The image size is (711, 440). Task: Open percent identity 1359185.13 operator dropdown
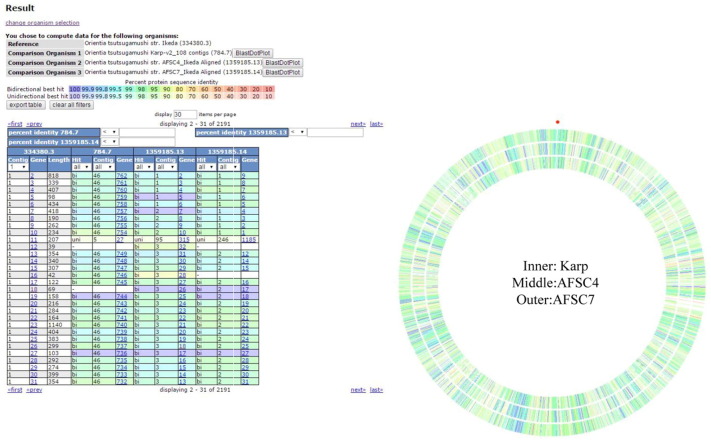(296, 132)
